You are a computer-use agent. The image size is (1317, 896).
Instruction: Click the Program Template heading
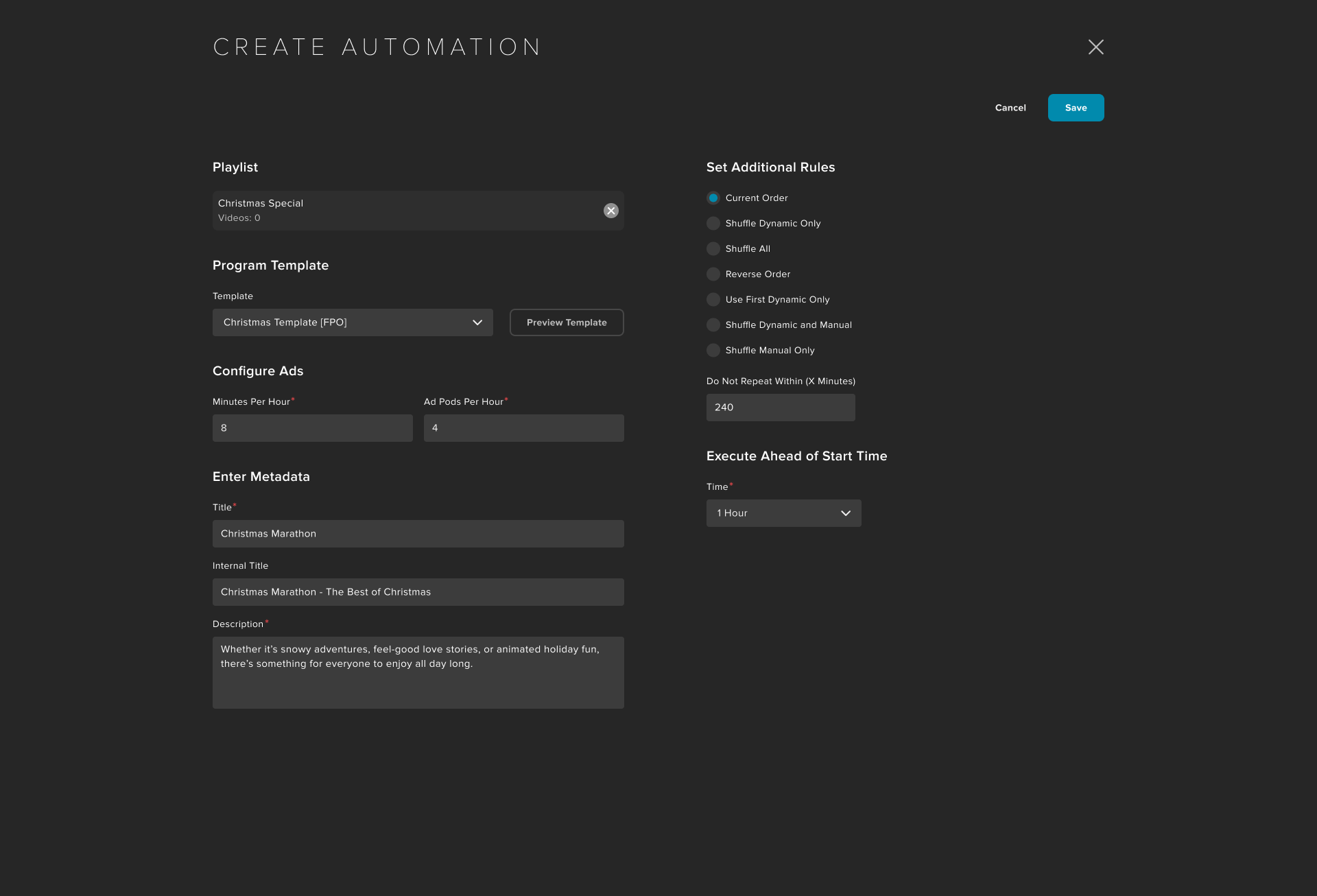pos(271,266)
